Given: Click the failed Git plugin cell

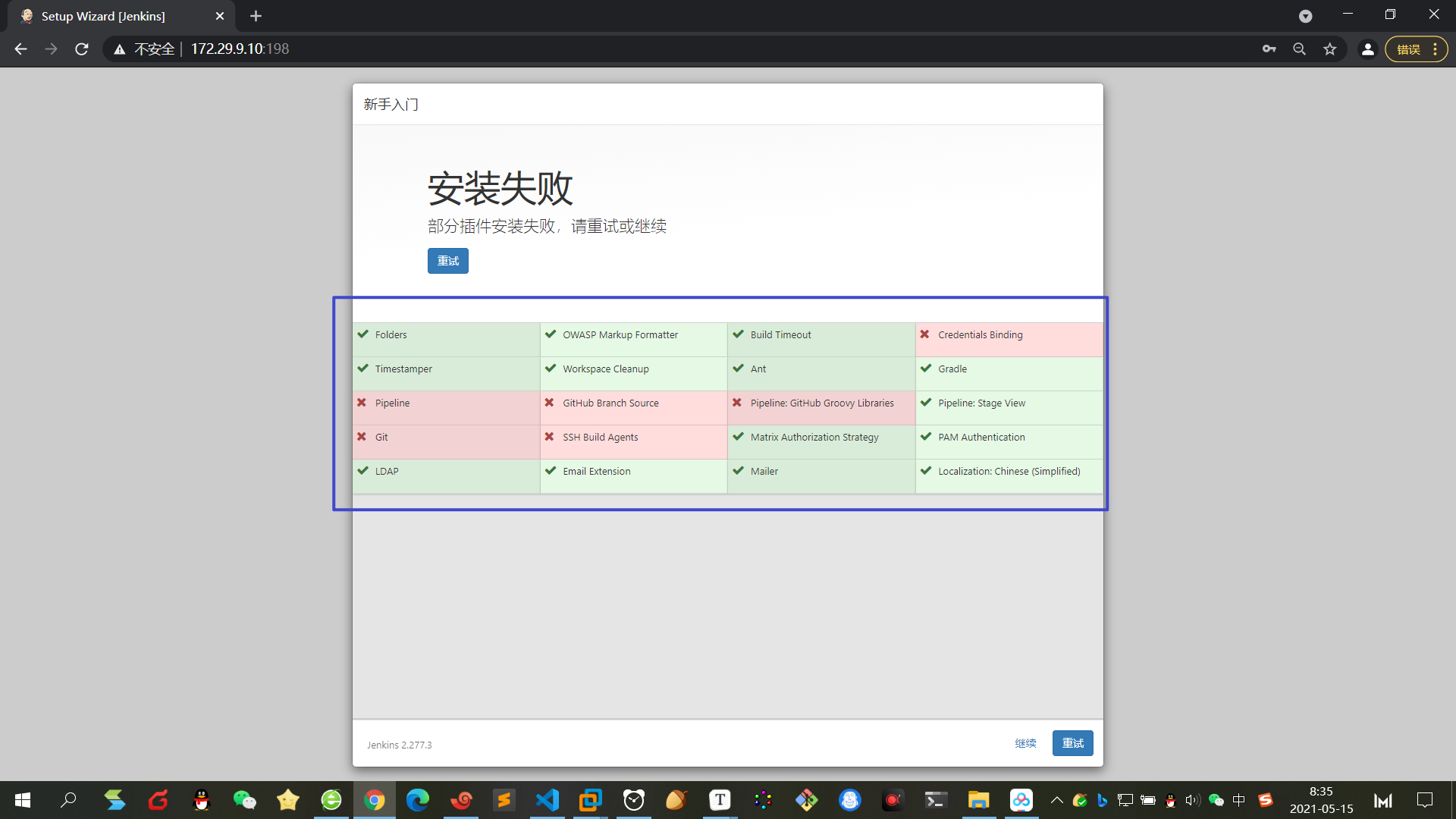Looking at the screenshot, I should 446,442.
